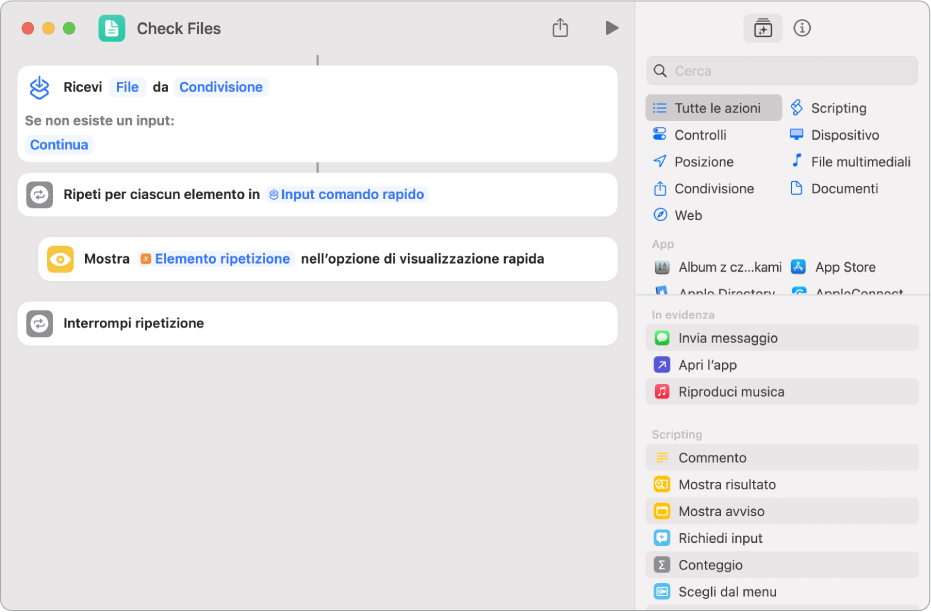This screenshot has width=931, height=612.
Task: Add the Commento action
Action: click(782, 458)
